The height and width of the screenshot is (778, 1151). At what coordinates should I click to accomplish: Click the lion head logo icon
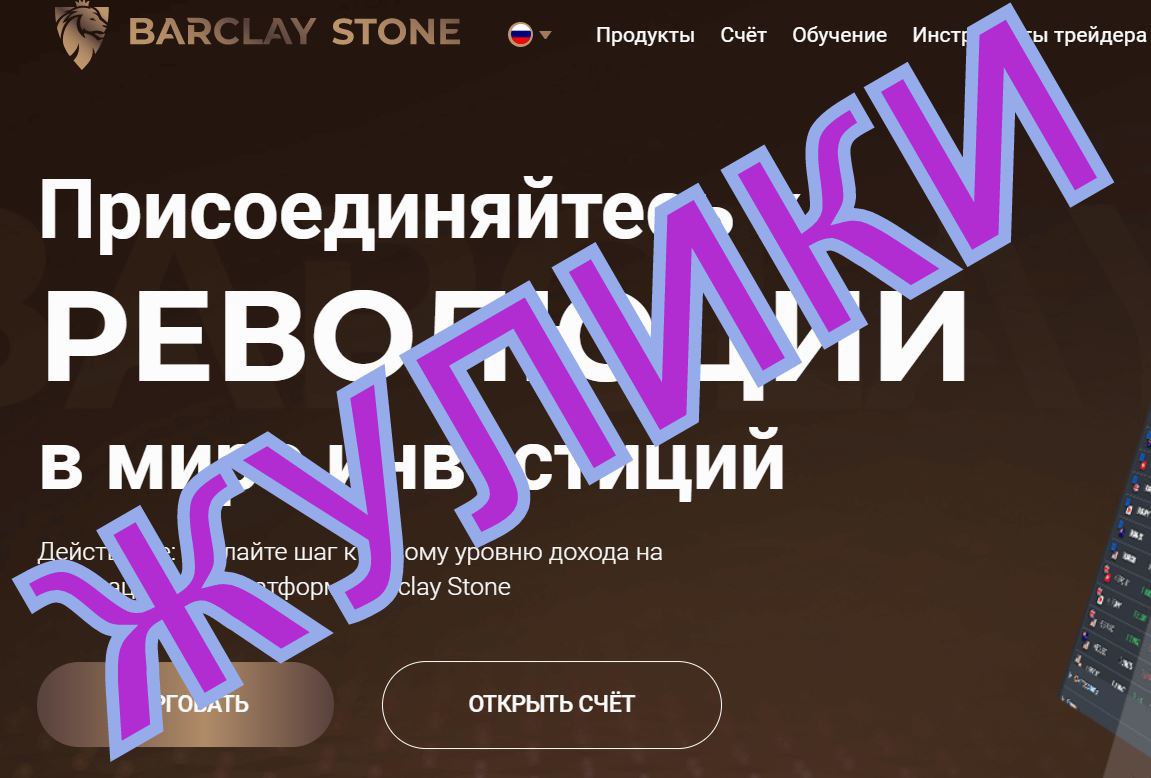click(x=81, y=34)
